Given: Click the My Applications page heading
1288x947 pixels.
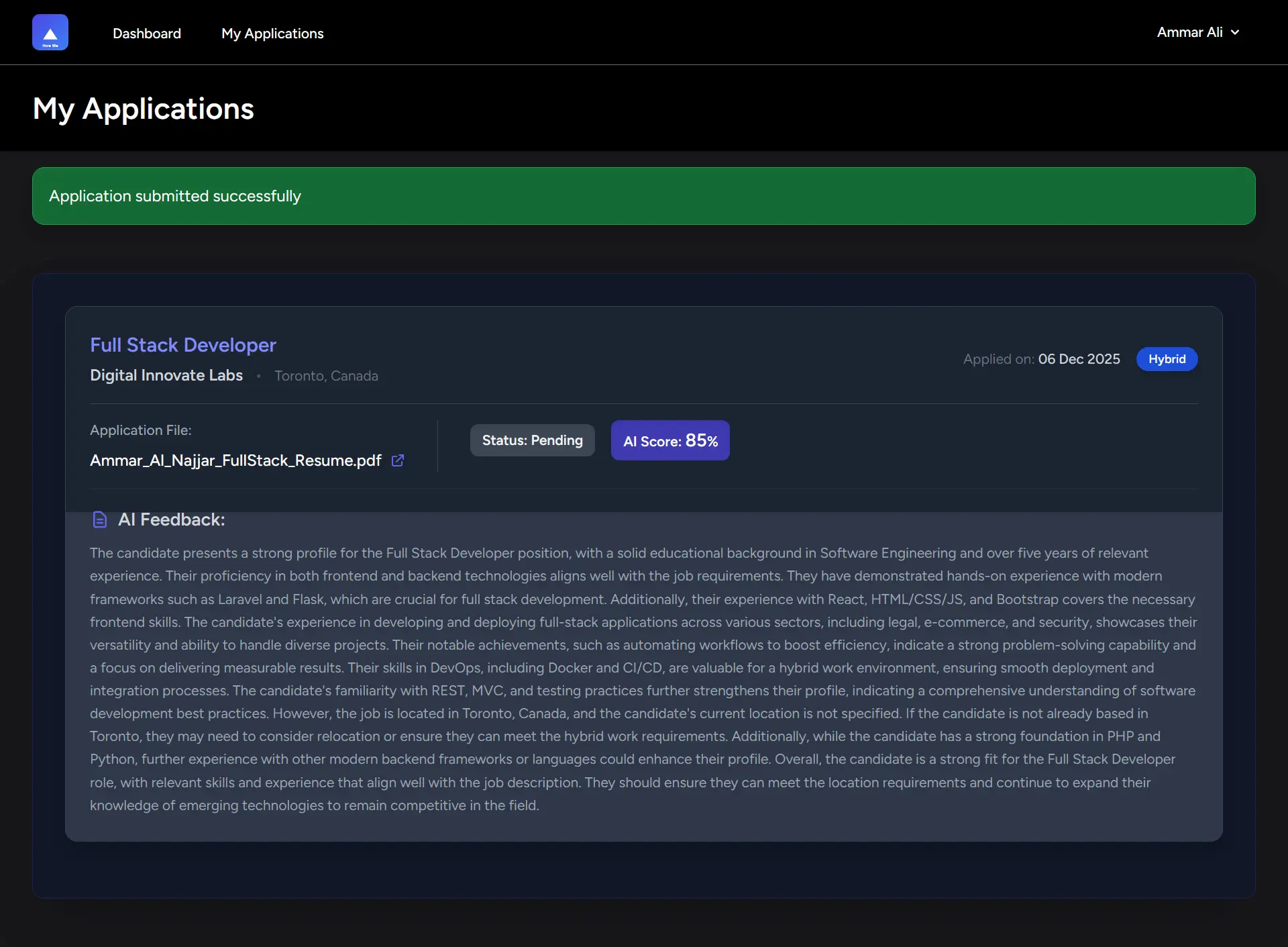Looking at the screenshot, I should pyautogui.click(x=144, y=109).
